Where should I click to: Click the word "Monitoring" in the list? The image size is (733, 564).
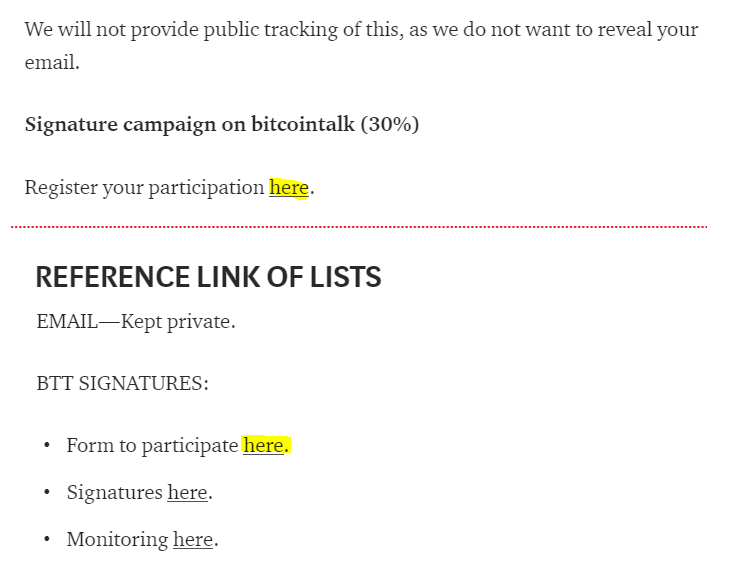[117, 540]
